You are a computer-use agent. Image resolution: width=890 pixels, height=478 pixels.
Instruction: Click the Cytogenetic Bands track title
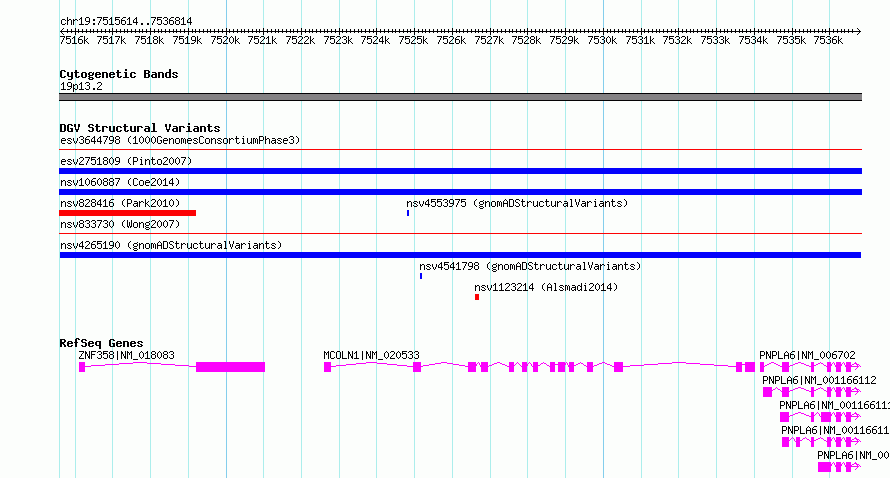pyautogui.click(x=119, y=74)
